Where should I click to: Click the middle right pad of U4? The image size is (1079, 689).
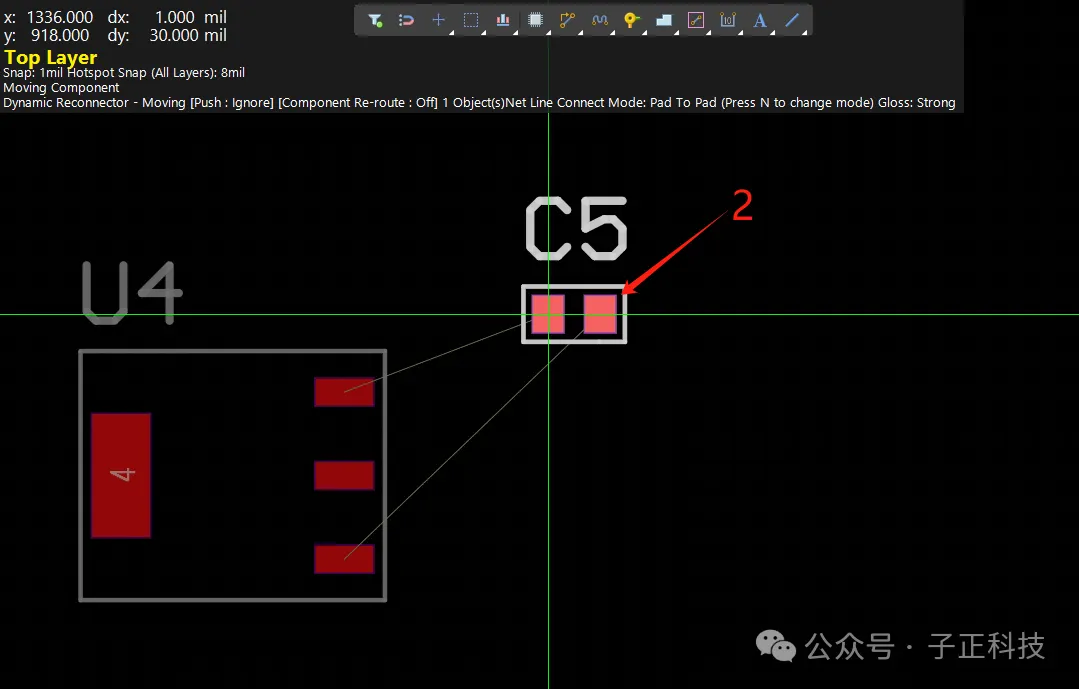344,475
